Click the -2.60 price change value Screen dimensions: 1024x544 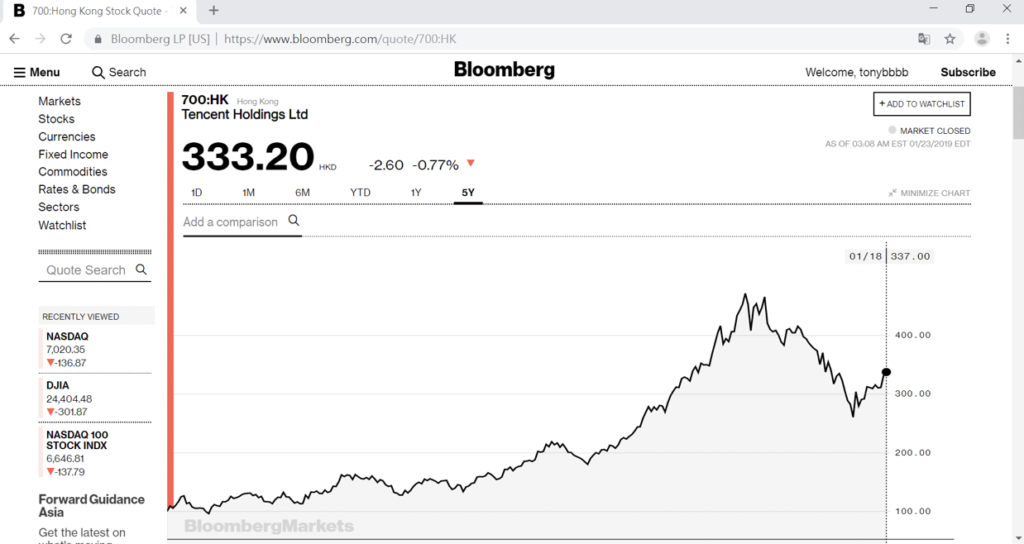386,165
